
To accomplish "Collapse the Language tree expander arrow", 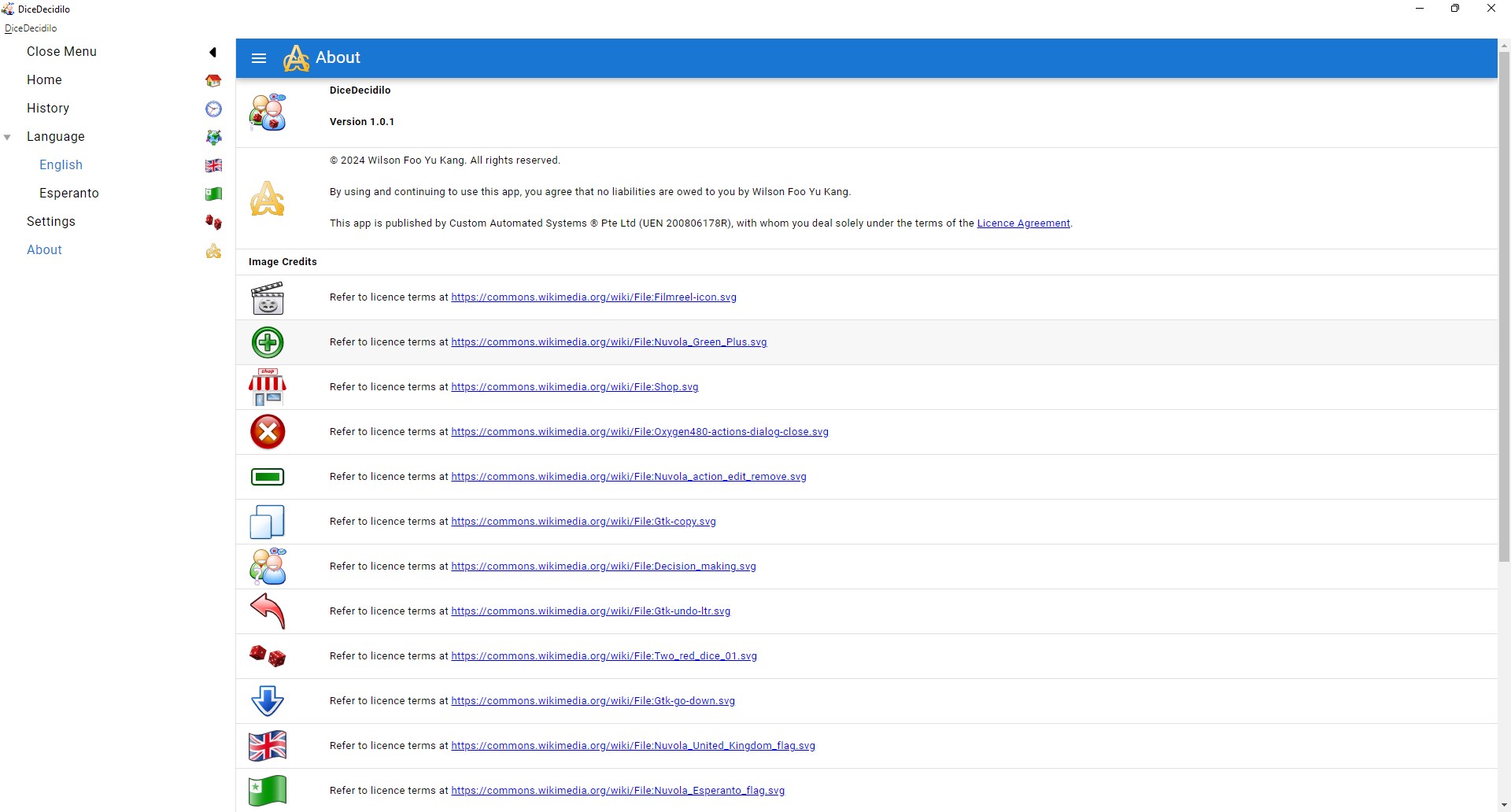I will pos(7,137).
